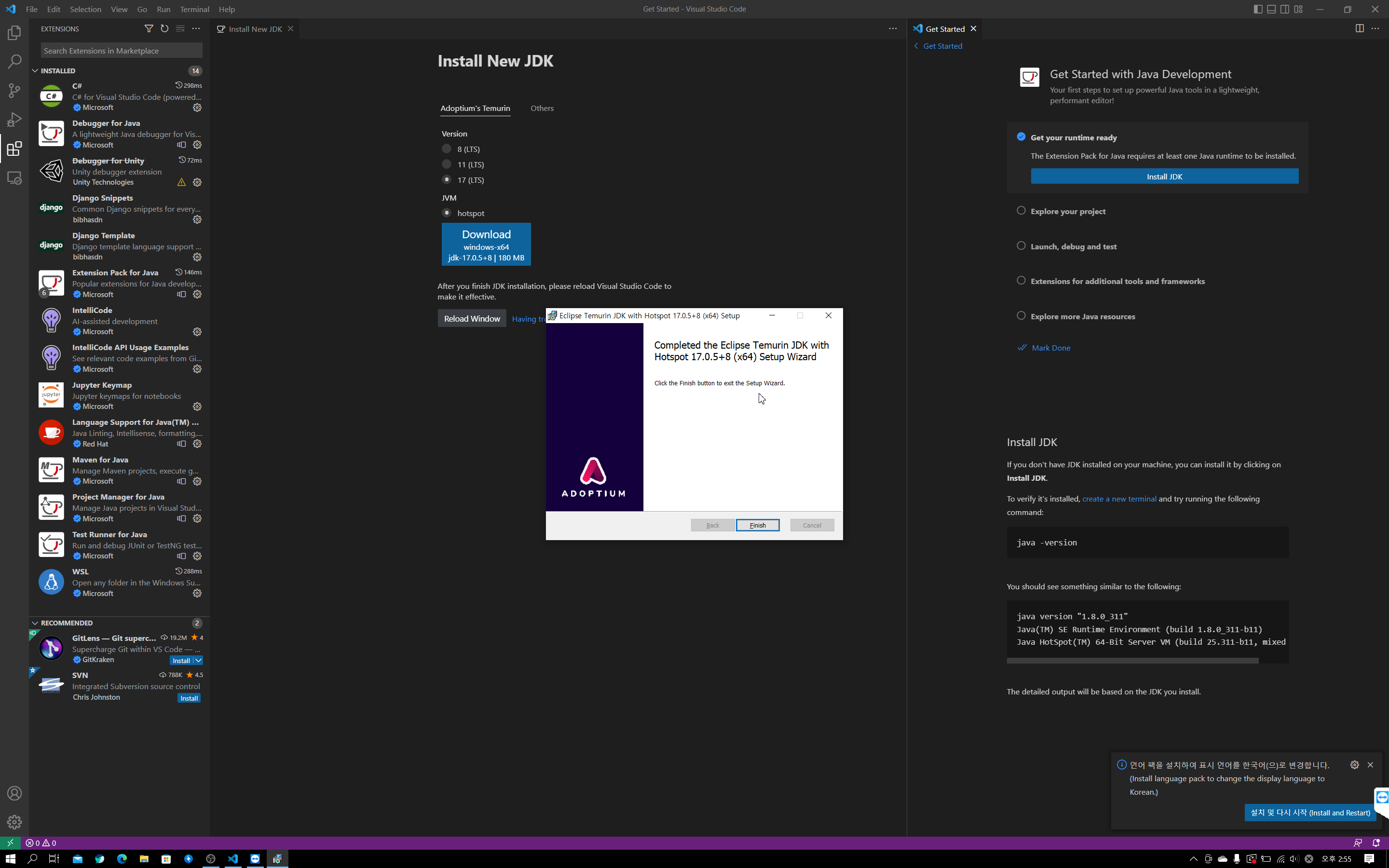Open Windows Start menu
1389x868 pixels.
[x=10, y=859]
